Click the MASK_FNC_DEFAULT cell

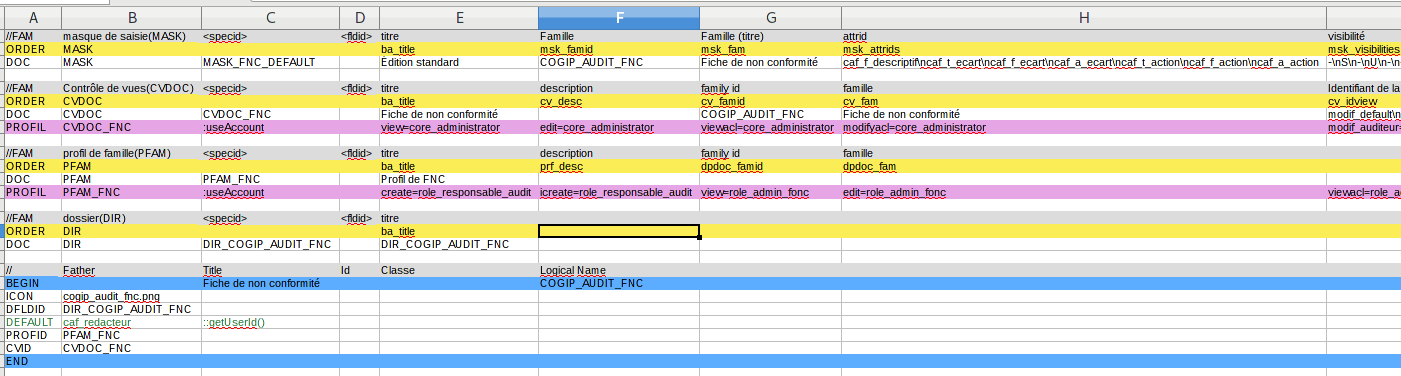point(270,62)
